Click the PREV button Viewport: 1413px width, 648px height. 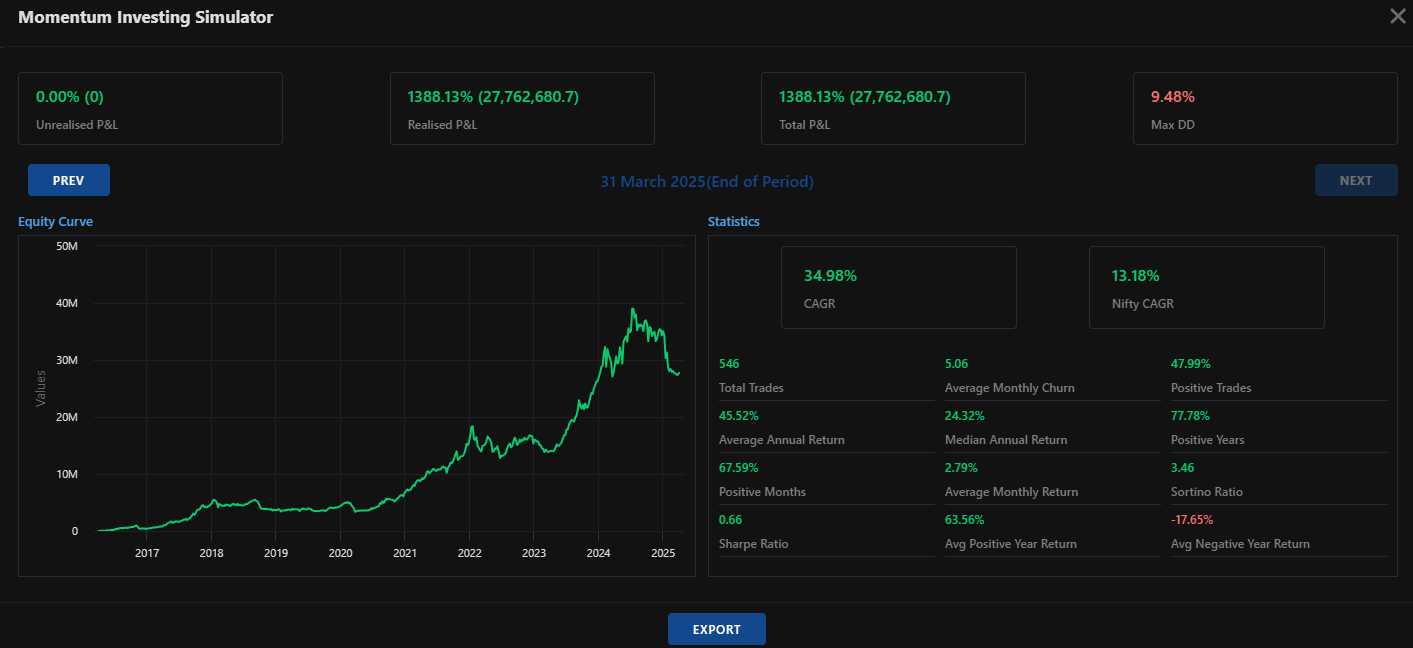(x=69, y=180)
